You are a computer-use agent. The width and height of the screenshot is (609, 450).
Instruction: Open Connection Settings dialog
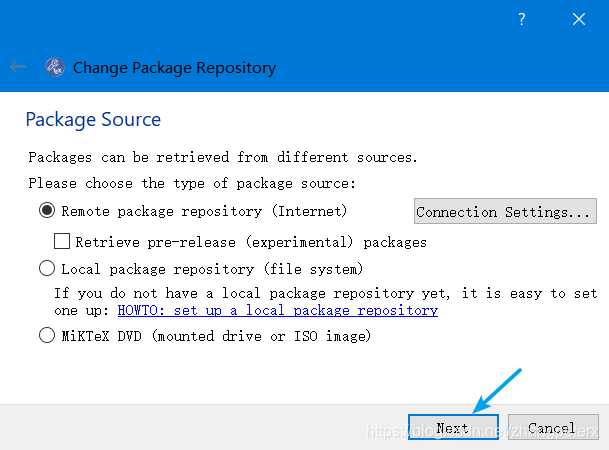(x=505, y=211)
